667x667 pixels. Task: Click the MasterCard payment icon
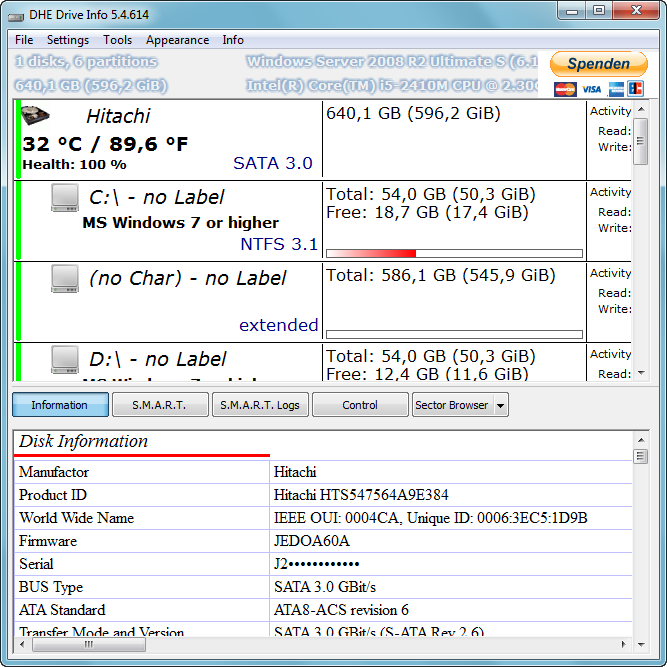565,89
